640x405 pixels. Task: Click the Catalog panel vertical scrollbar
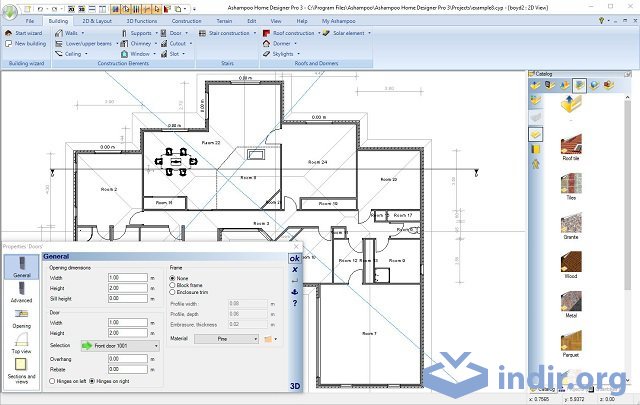(x=627, y=196)
